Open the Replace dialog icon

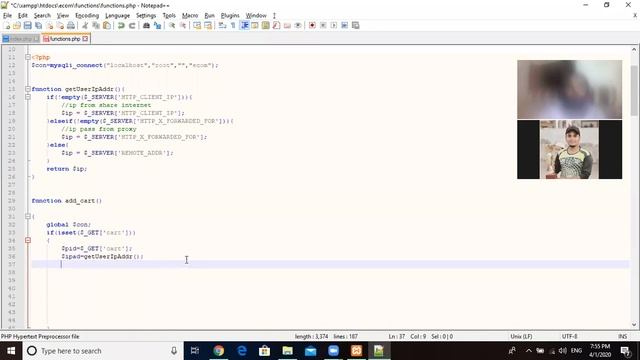pos(157,25)
